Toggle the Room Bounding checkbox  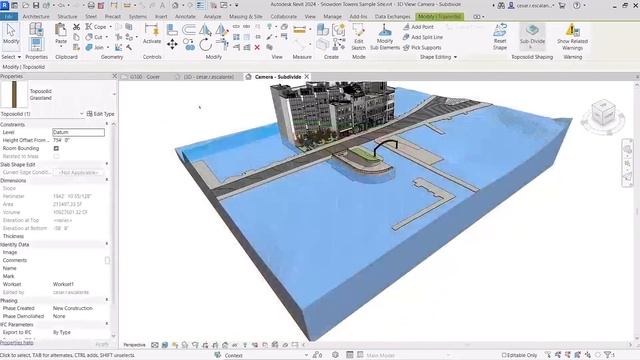pos(56,148)
